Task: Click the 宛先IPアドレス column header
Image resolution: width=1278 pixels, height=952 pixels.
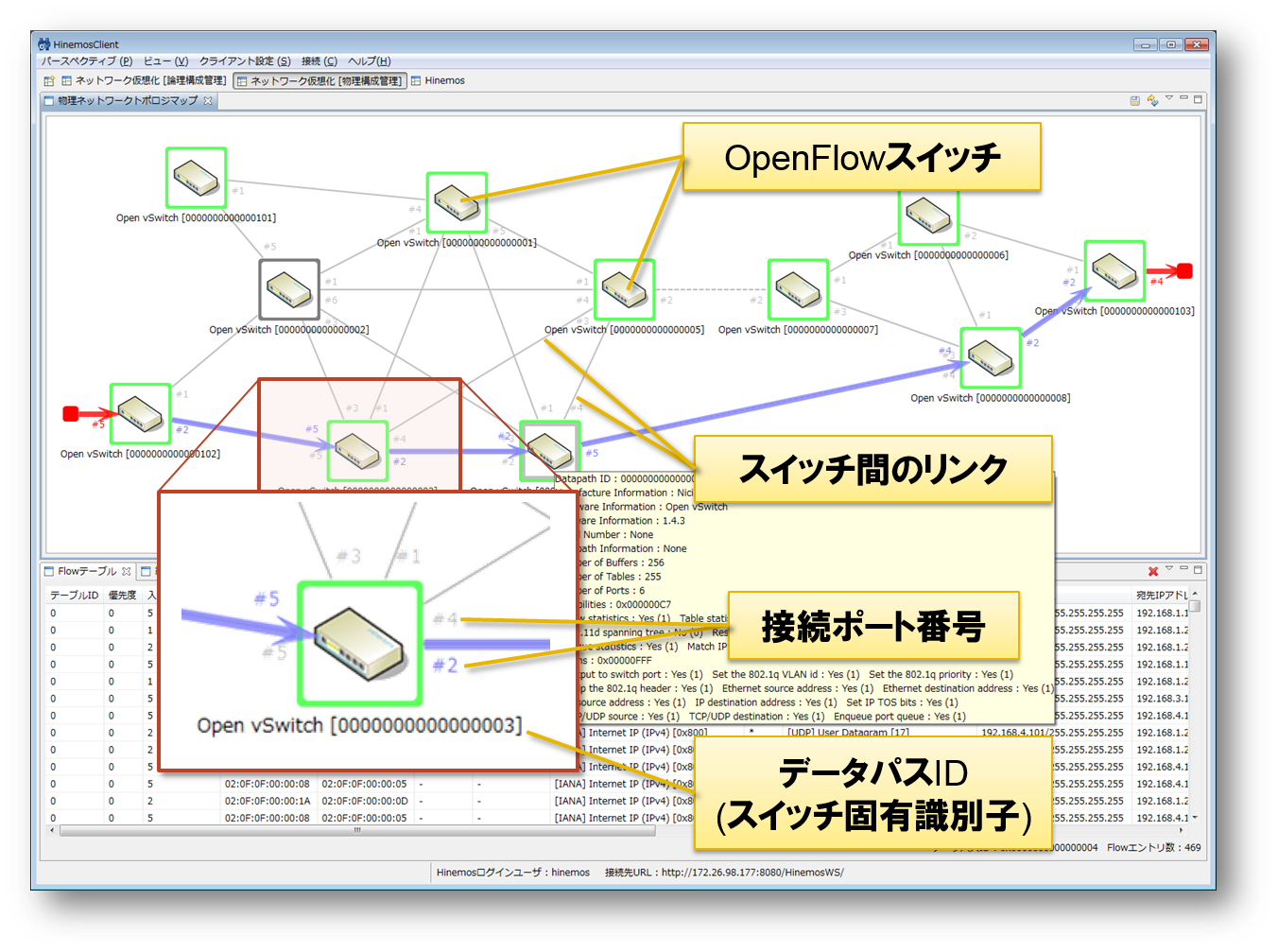Action: click(1159, 595)
